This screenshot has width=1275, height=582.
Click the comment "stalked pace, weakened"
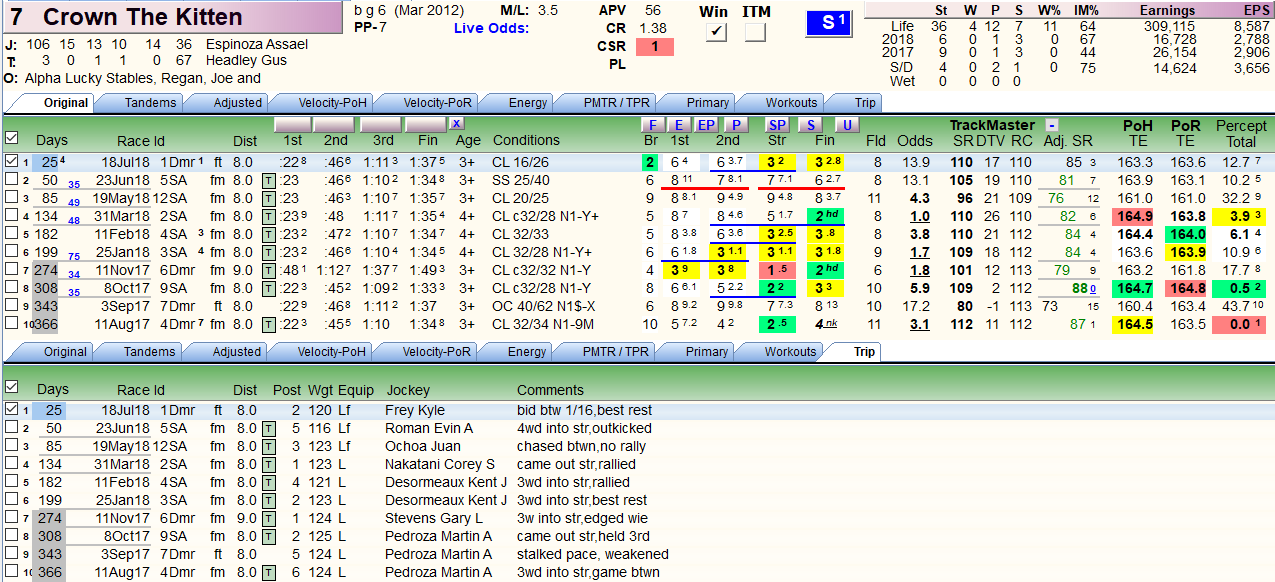pos(593,554)
